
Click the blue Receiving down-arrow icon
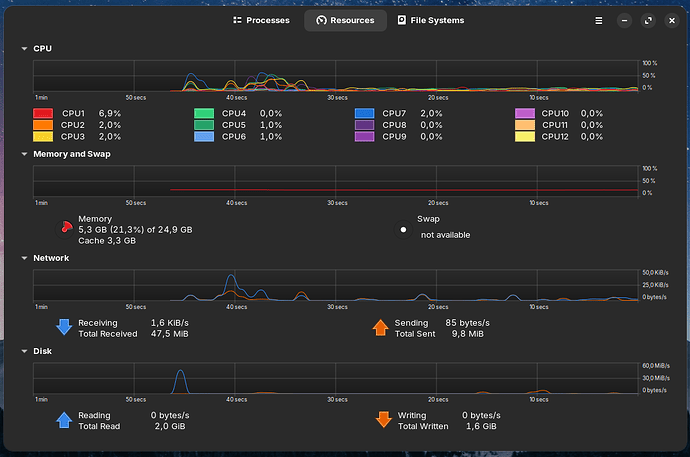[x=65, y=327]
